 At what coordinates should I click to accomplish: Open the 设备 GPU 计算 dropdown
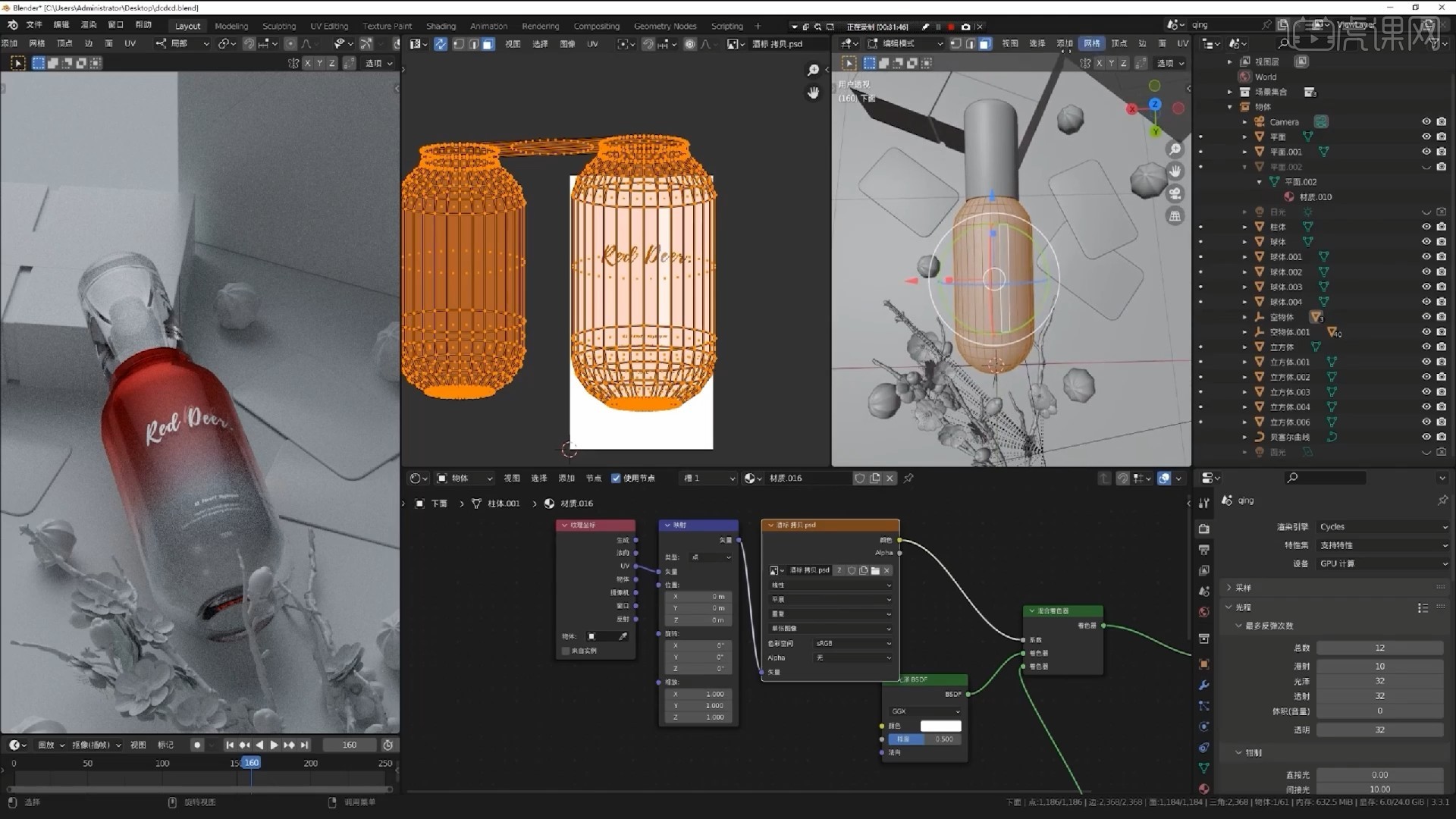pos(1382,563)
